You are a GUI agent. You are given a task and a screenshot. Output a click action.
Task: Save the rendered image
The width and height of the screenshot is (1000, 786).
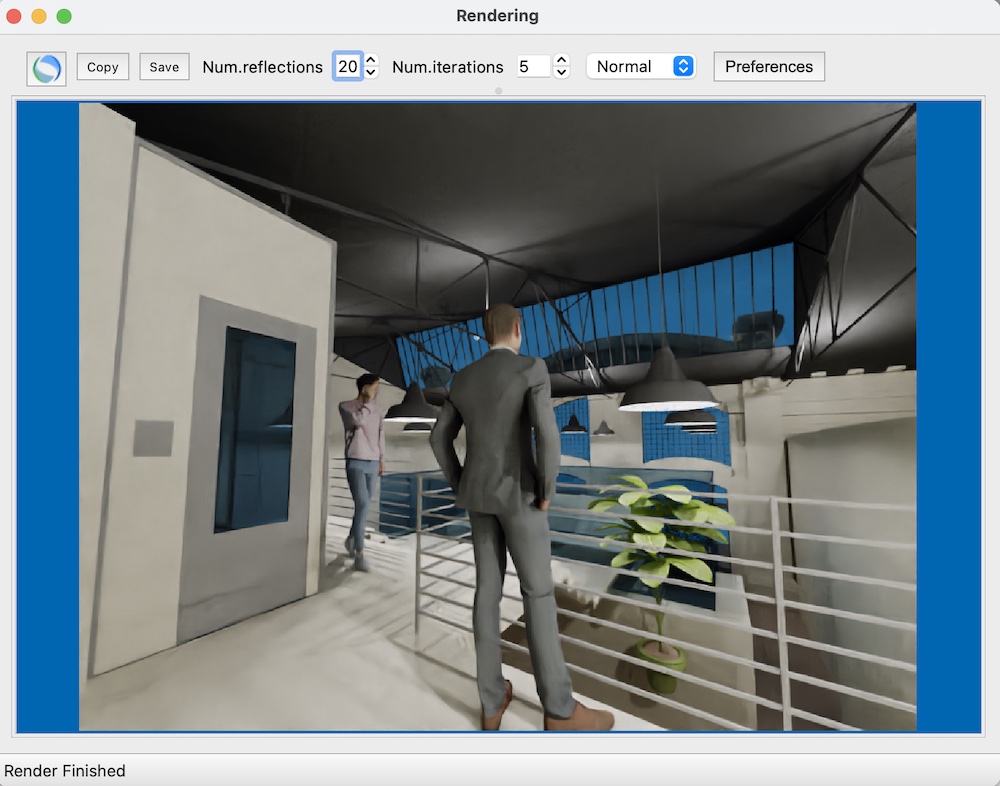[164, 67]
